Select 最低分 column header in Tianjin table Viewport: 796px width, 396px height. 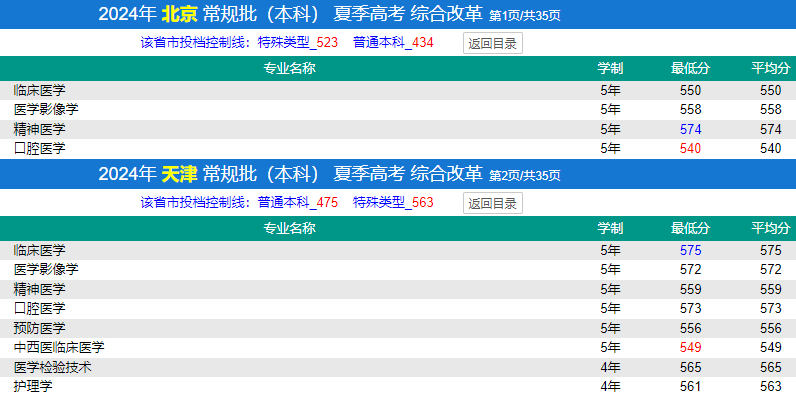tap(690, 228)
